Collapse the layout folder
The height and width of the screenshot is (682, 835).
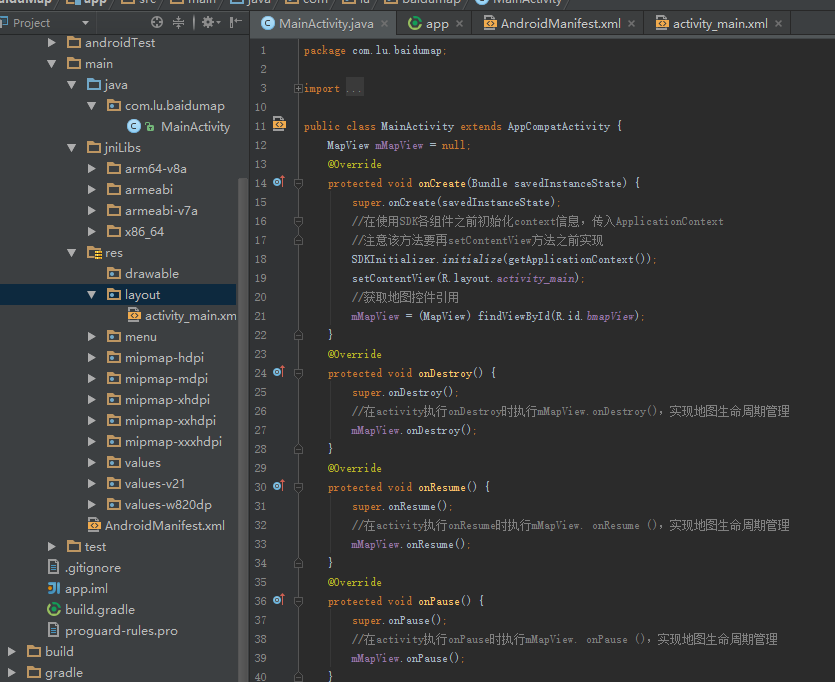92,294
